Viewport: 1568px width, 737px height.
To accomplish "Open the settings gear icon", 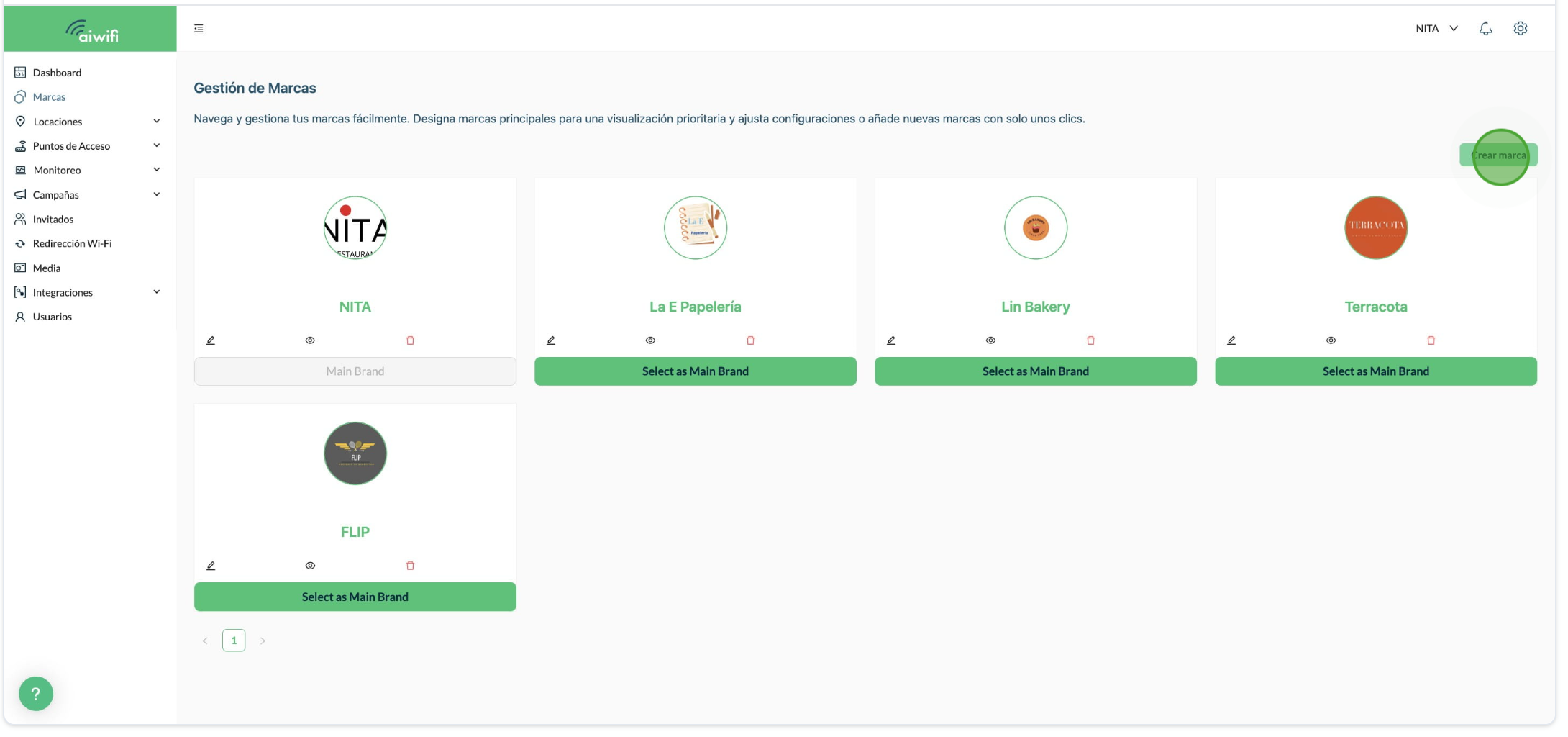I will tap(1520, 29).
